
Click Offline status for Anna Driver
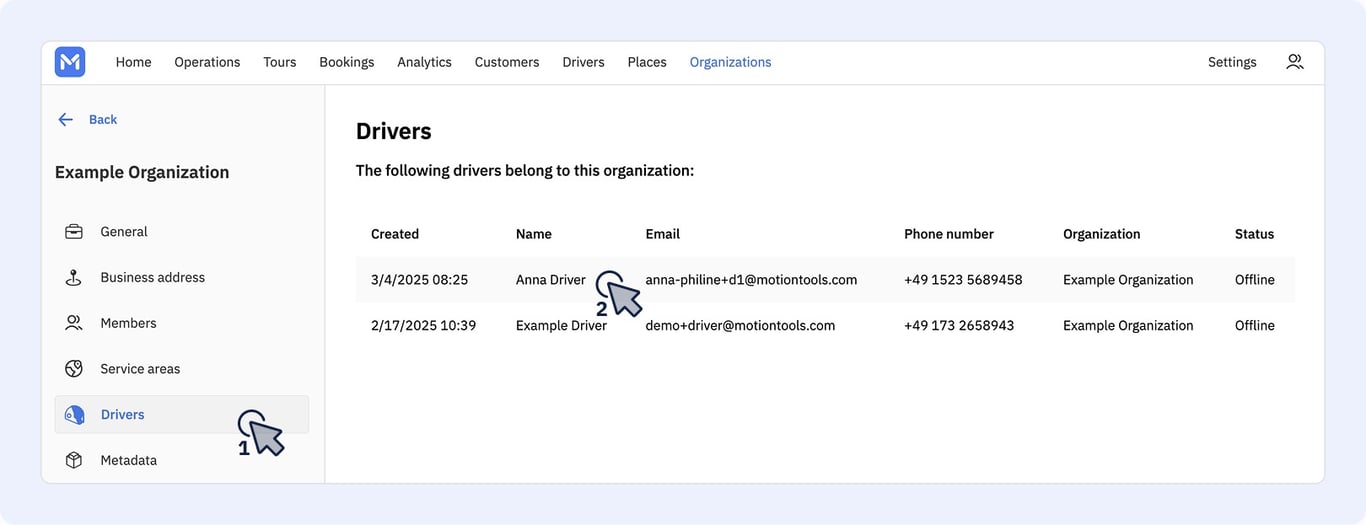click(1254, 280)
